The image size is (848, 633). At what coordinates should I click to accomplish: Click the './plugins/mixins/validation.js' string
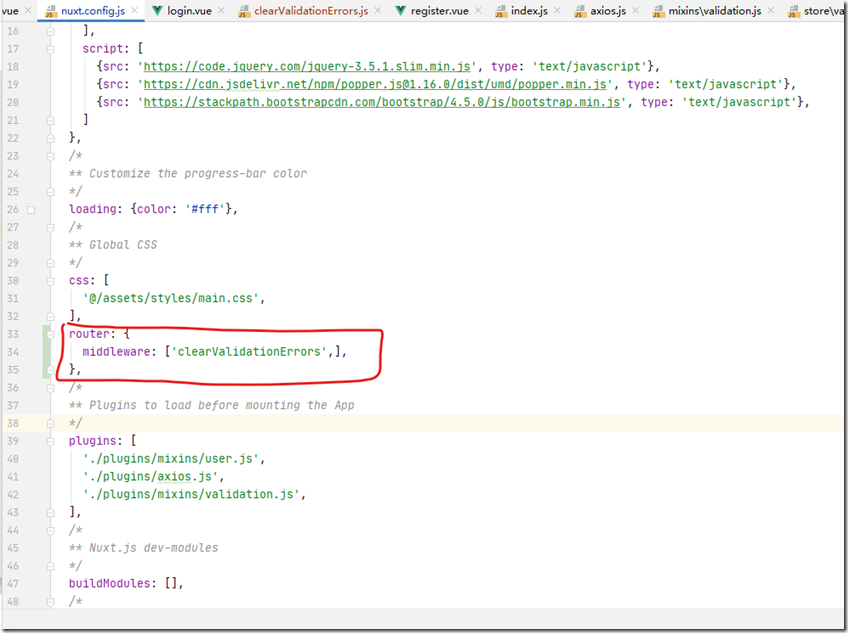point(191,494)
